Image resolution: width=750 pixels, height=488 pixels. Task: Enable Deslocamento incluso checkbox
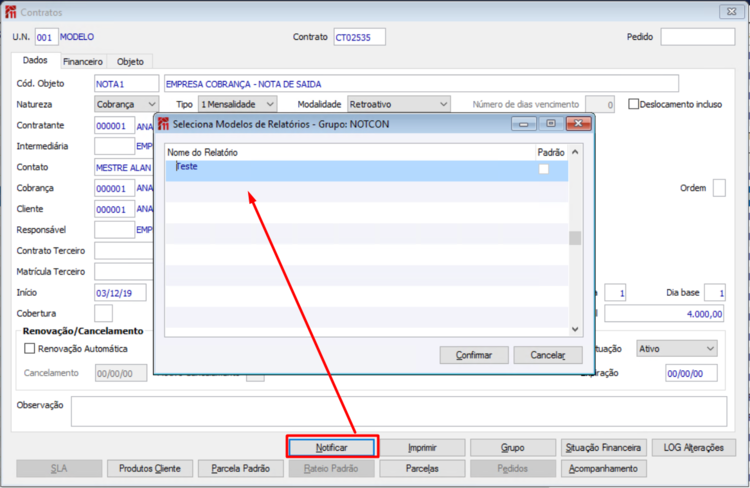click(633, 104)
